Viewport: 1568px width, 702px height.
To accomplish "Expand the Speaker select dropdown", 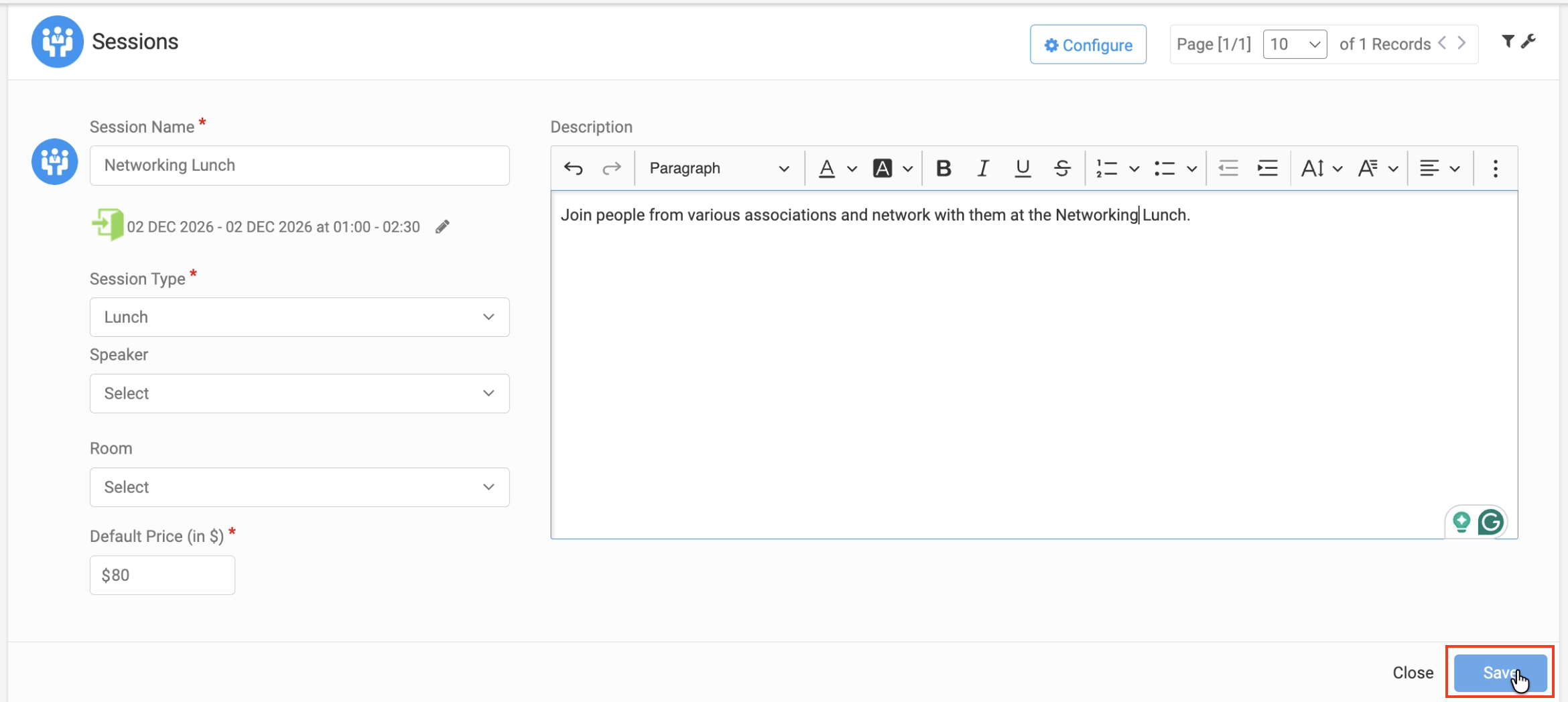I will 300,393.
